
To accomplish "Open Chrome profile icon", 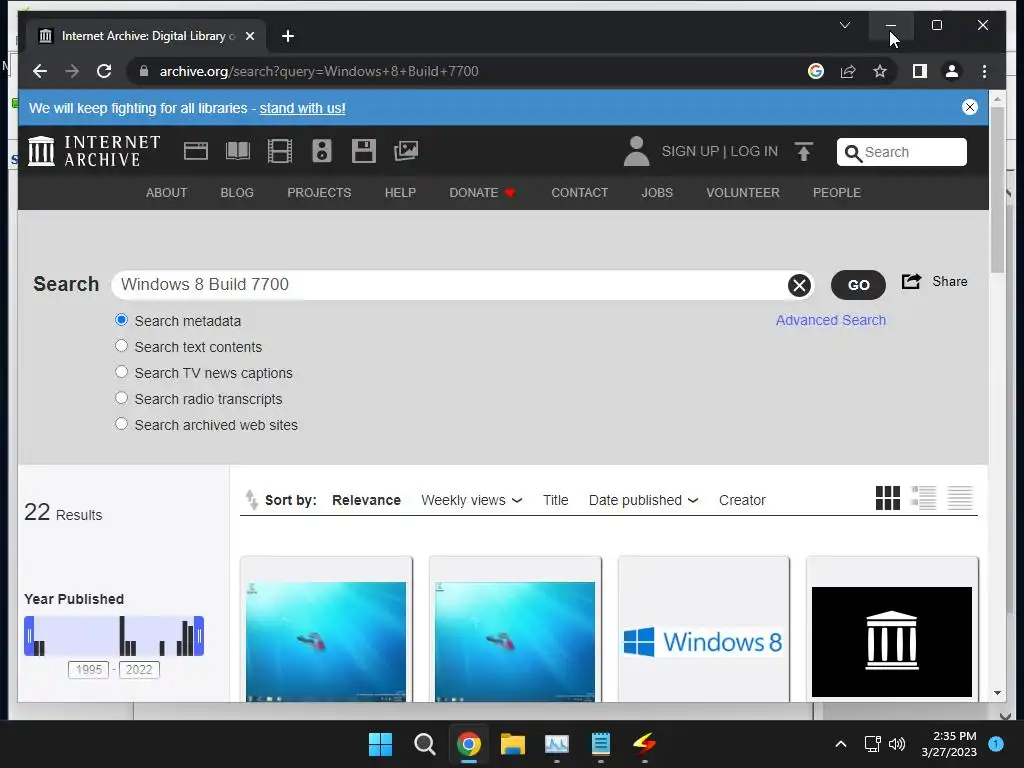I will click(x=952, y=71).
